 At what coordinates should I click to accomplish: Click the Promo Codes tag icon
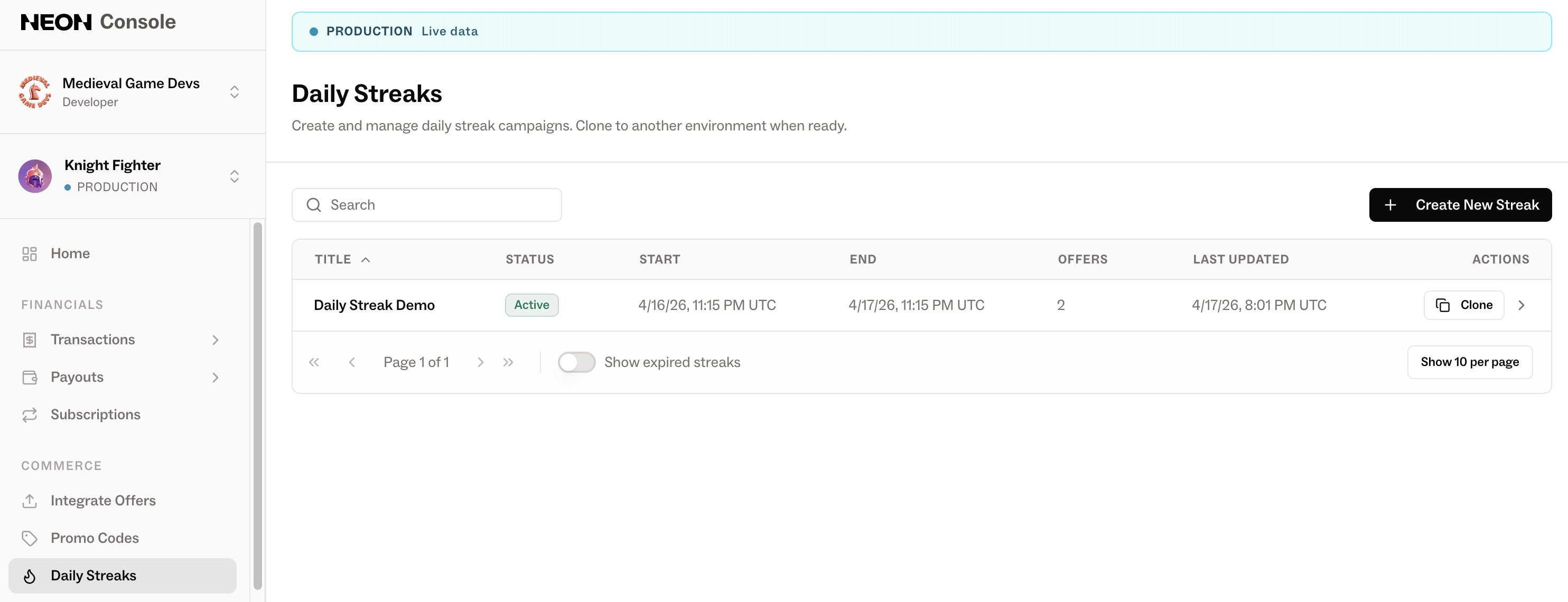tap(29, 538)
